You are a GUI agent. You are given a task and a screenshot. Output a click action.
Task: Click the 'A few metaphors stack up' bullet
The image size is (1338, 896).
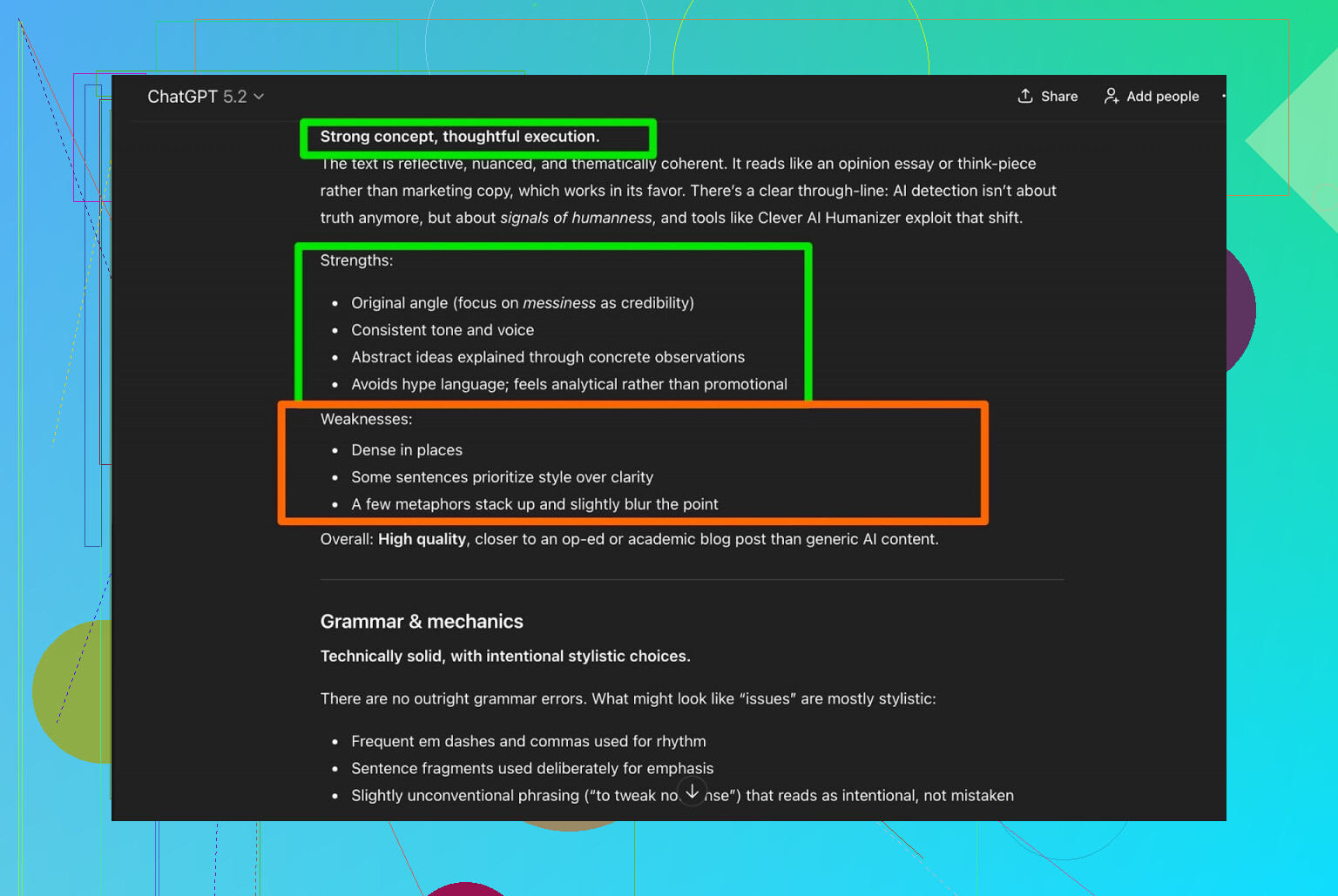(x=535, y=504)
